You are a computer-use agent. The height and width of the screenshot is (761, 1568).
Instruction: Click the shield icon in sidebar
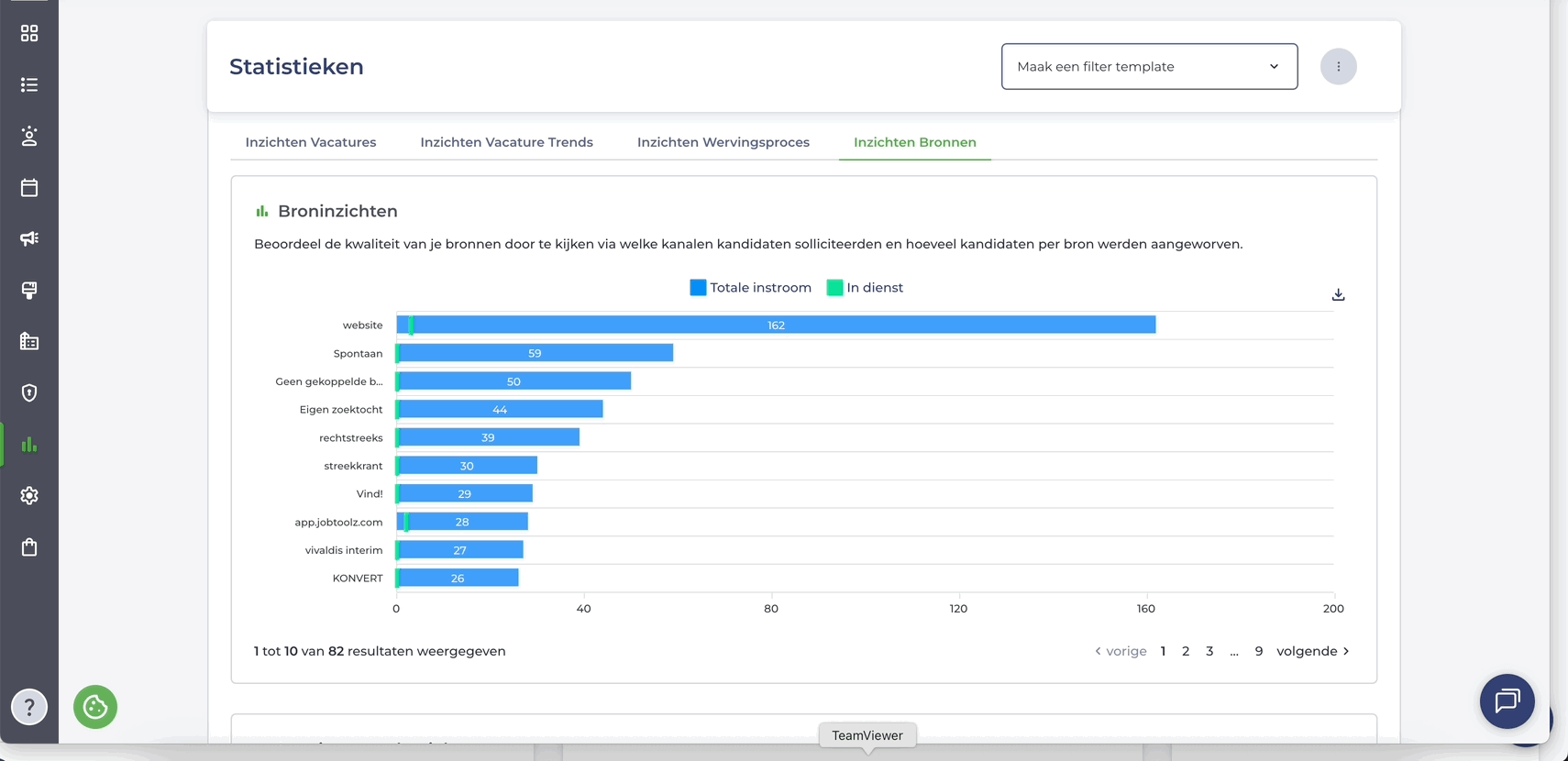(x=29, y=393)
